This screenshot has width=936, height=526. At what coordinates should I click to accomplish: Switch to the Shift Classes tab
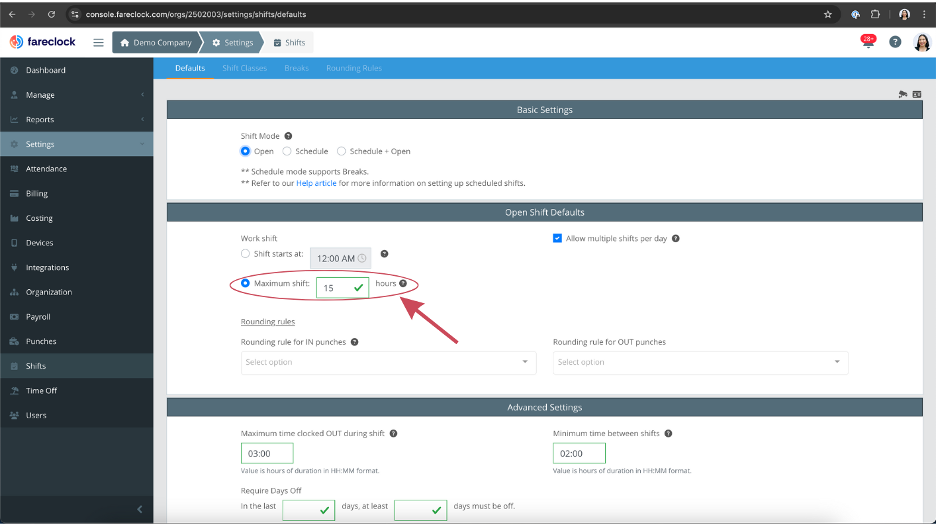pos(244,68)
